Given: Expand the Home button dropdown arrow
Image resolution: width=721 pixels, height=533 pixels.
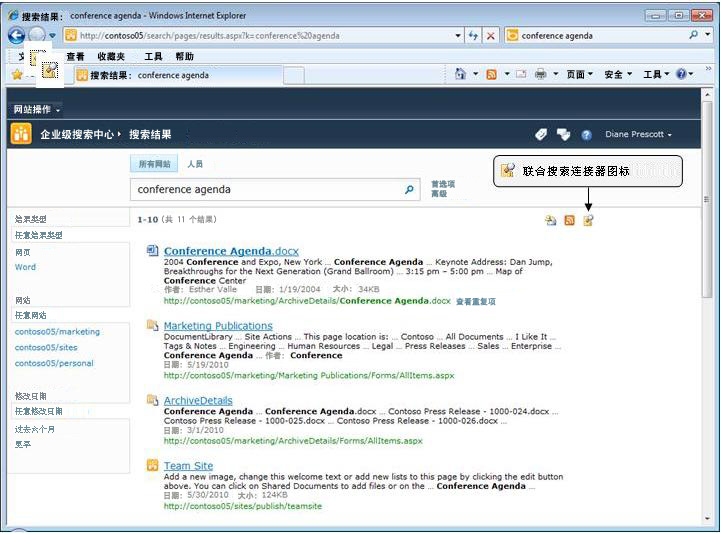Looking at the screenshot, I should 475,74.
